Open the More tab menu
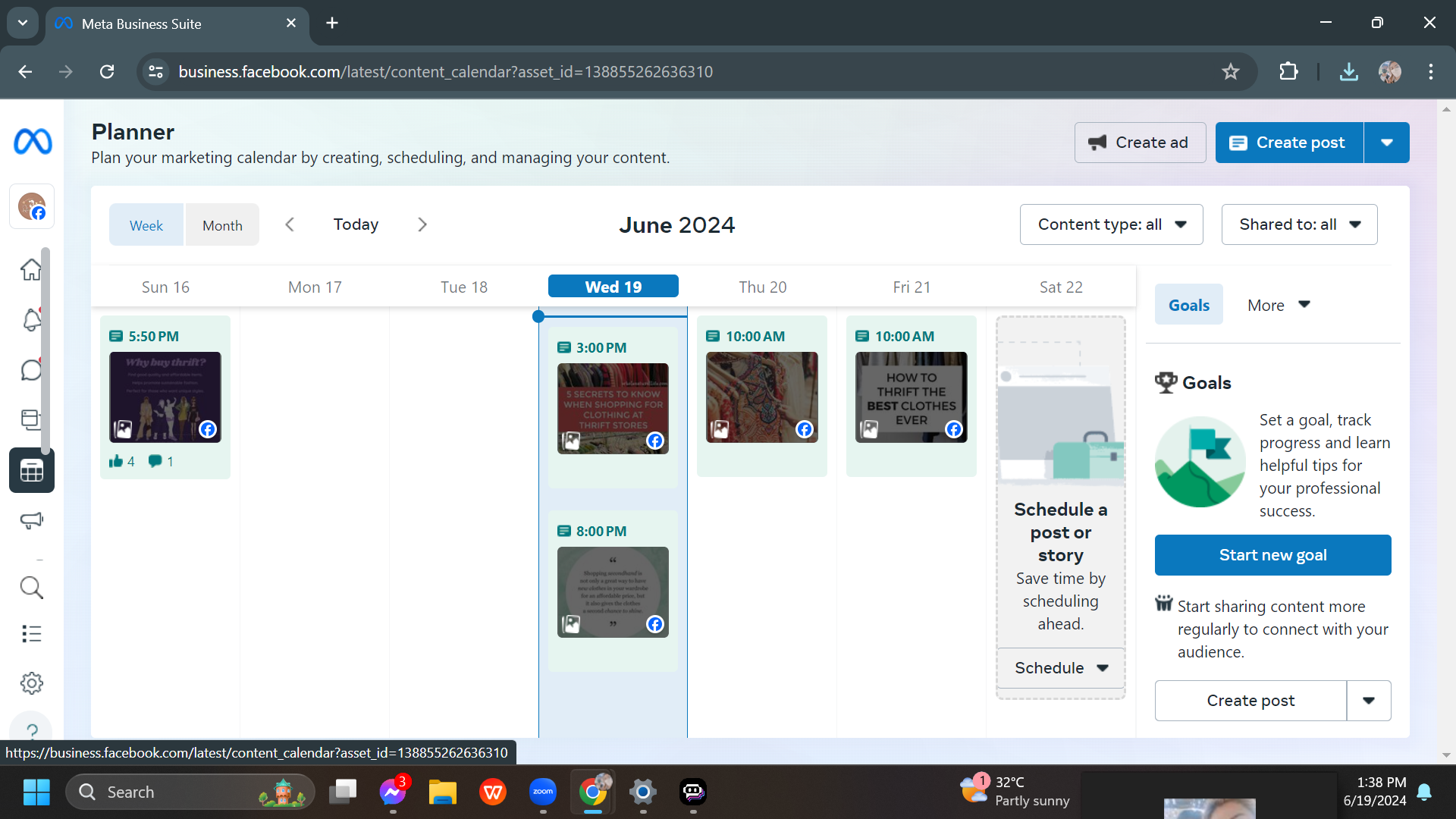This screenshot has width=1456, height=819. (1278, 305)
